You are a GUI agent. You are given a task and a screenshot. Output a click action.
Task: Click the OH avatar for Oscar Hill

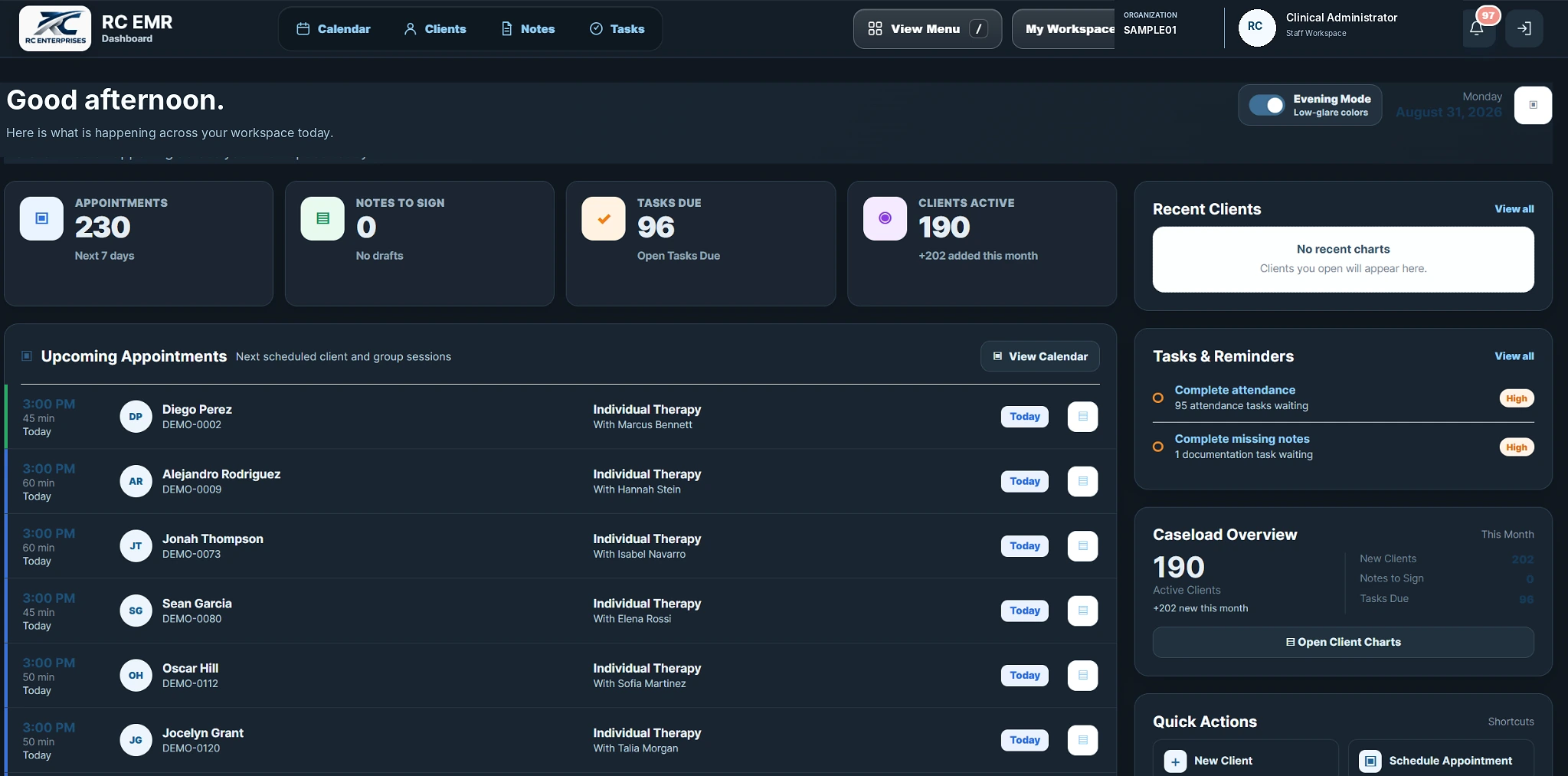[136, 676]
